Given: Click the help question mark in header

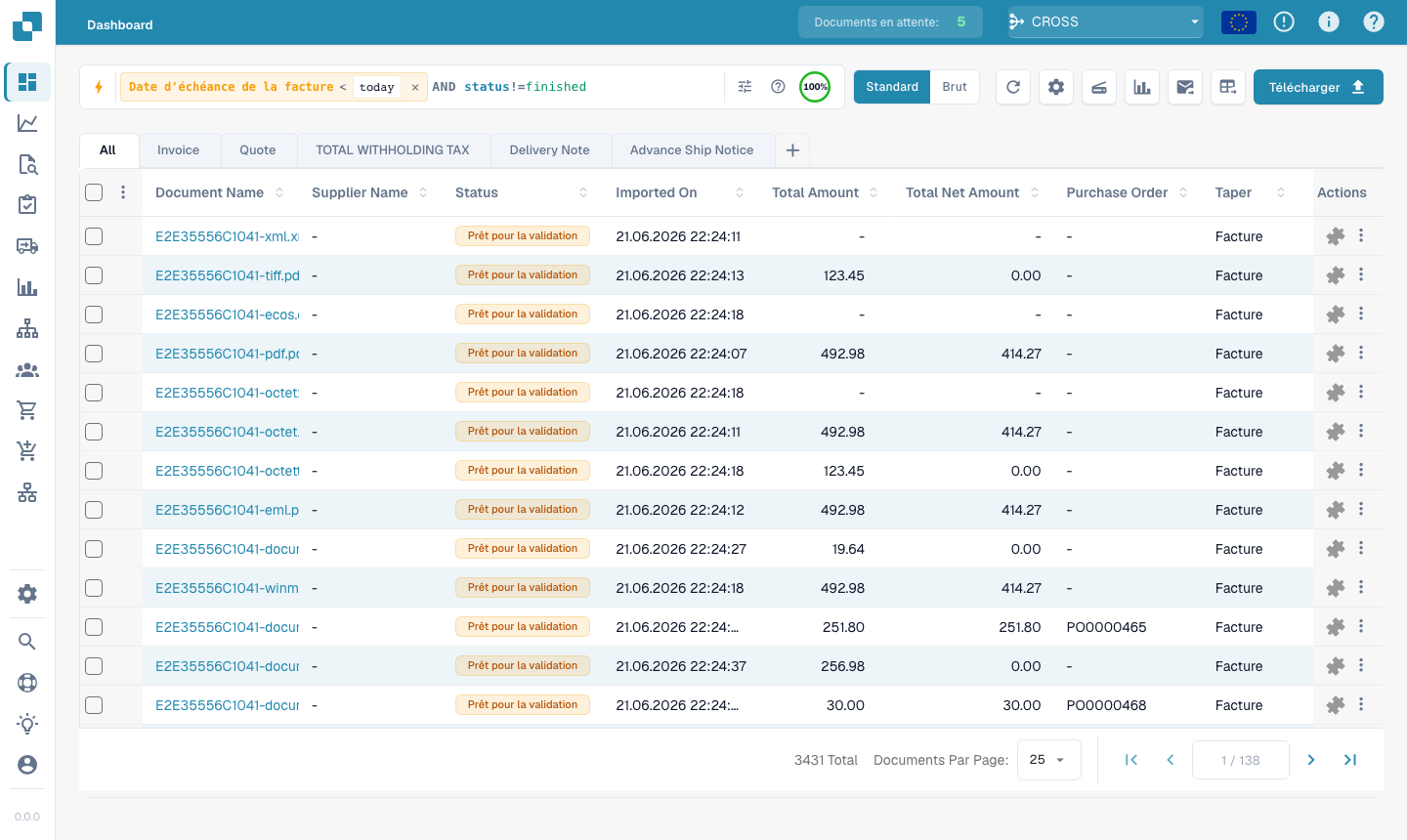Looking at the screenshot, I should pyautogui.click(x=1374, y=21).
